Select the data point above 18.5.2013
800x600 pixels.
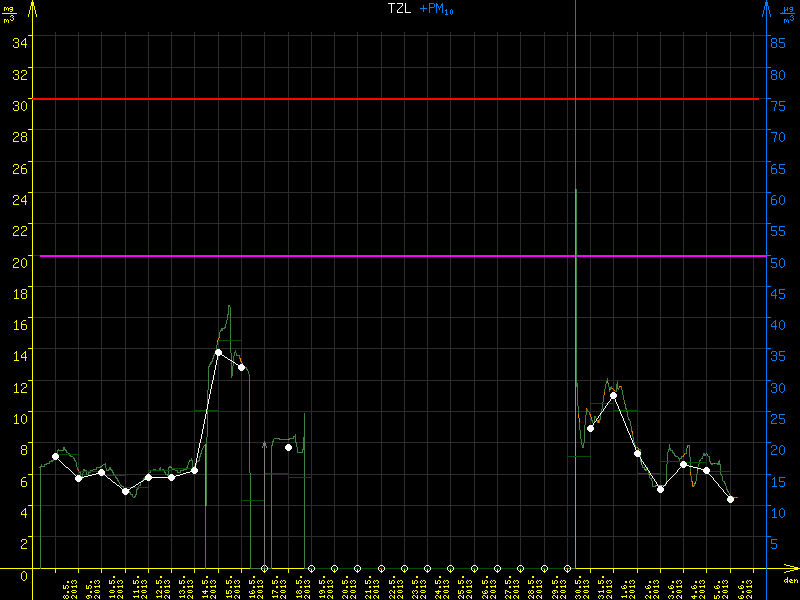pyautogui.click(x=288, y=447)
